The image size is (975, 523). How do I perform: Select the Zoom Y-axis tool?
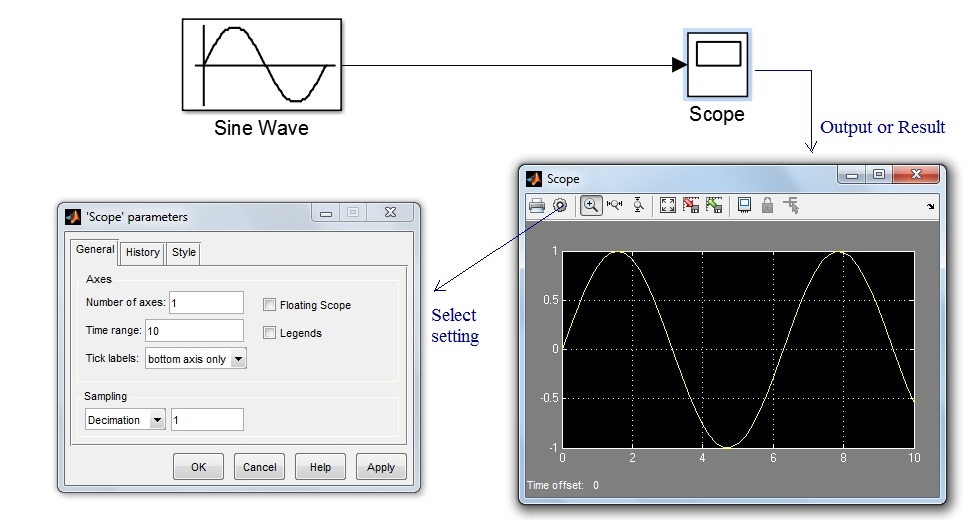pyautogui.click(x=637, y=205)
